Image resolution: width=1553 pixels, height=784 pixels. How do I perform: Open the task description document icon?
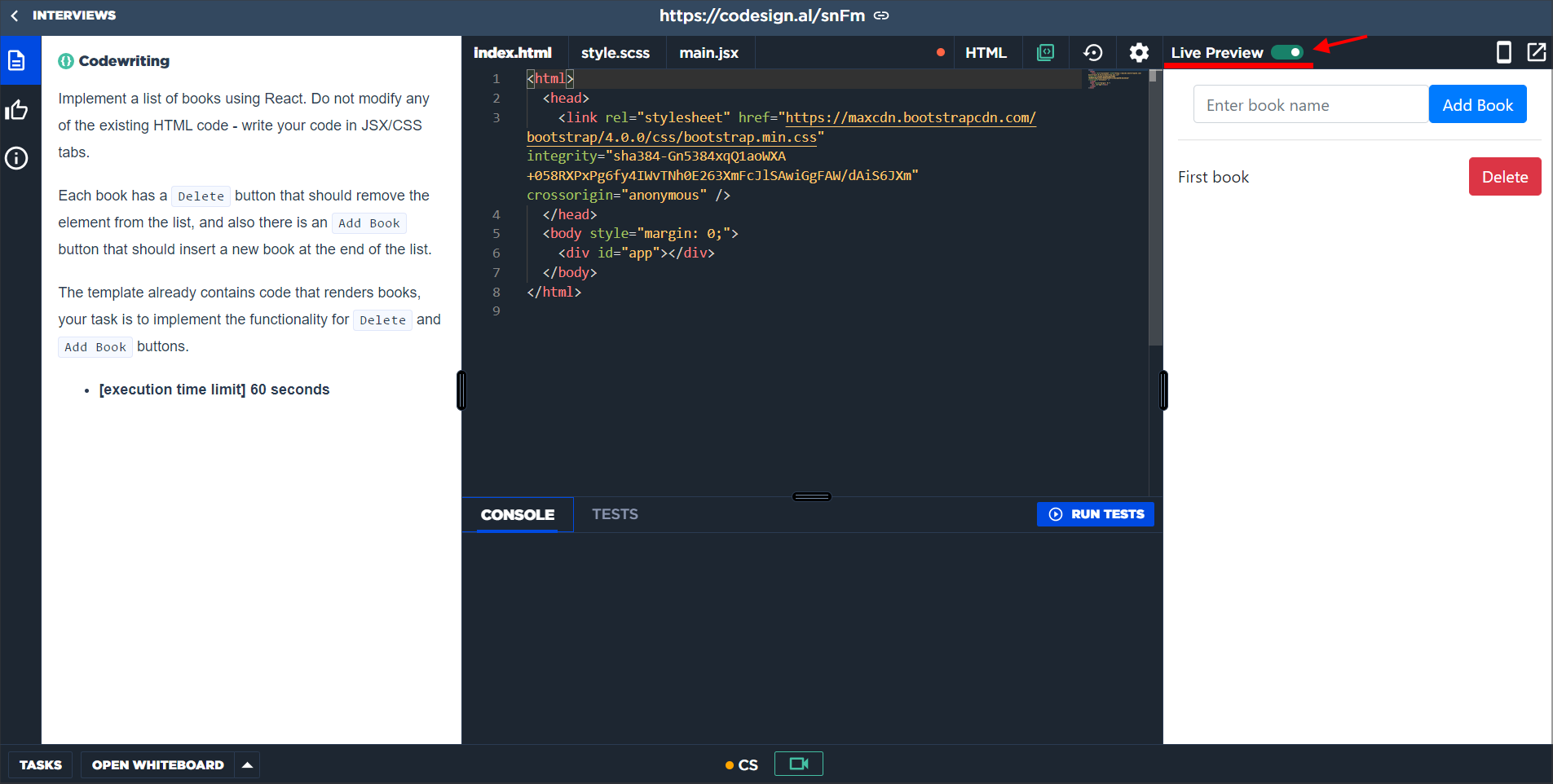coord(16,60)
